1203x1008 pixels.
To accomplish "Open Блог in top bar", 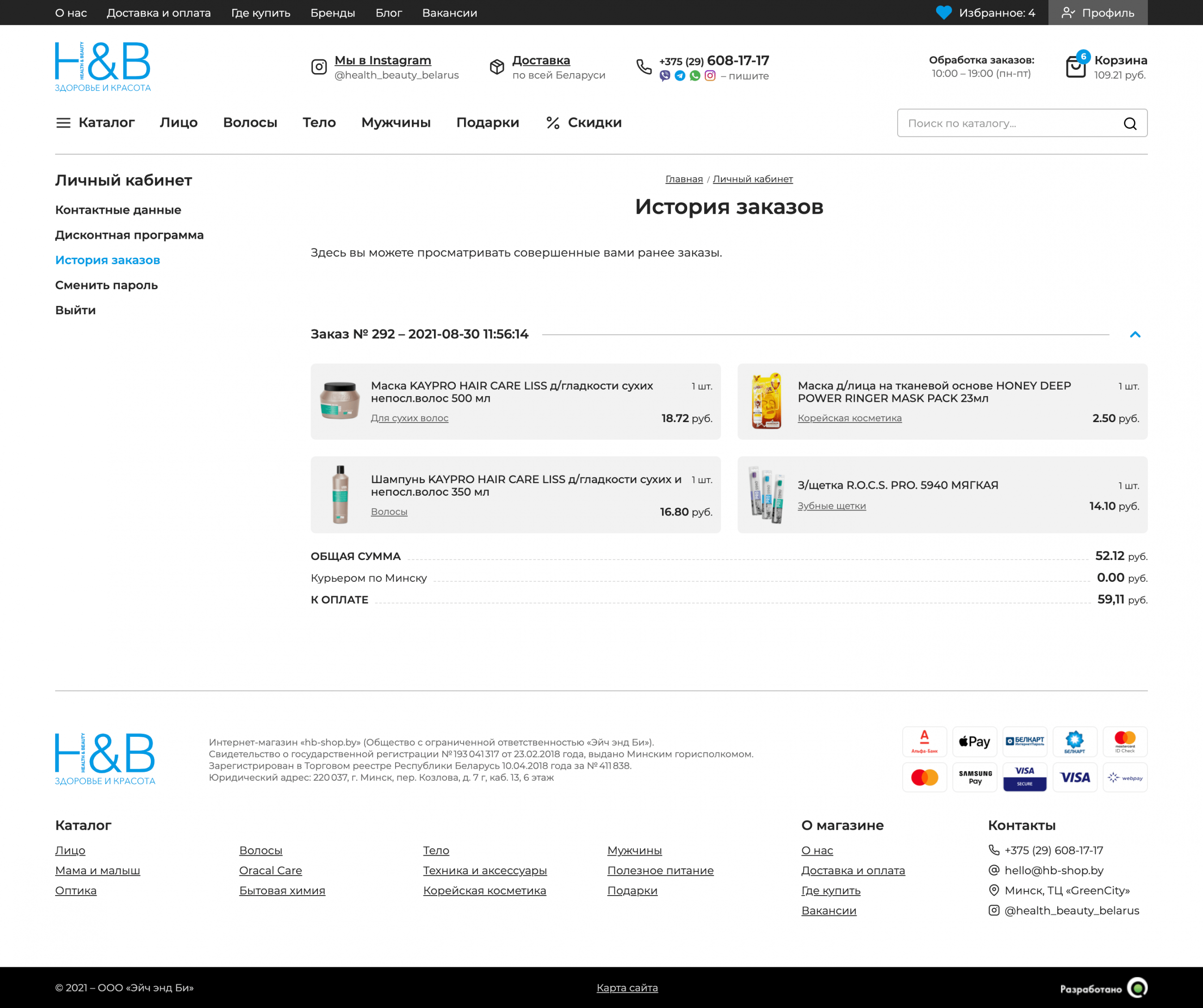I will (388, 12).
